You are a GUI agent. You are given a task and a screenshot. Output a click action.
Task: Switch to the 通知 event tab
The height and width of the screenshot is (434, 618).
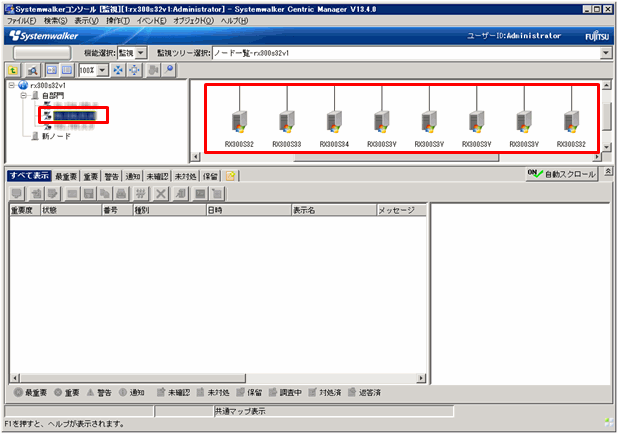point(133,176)
